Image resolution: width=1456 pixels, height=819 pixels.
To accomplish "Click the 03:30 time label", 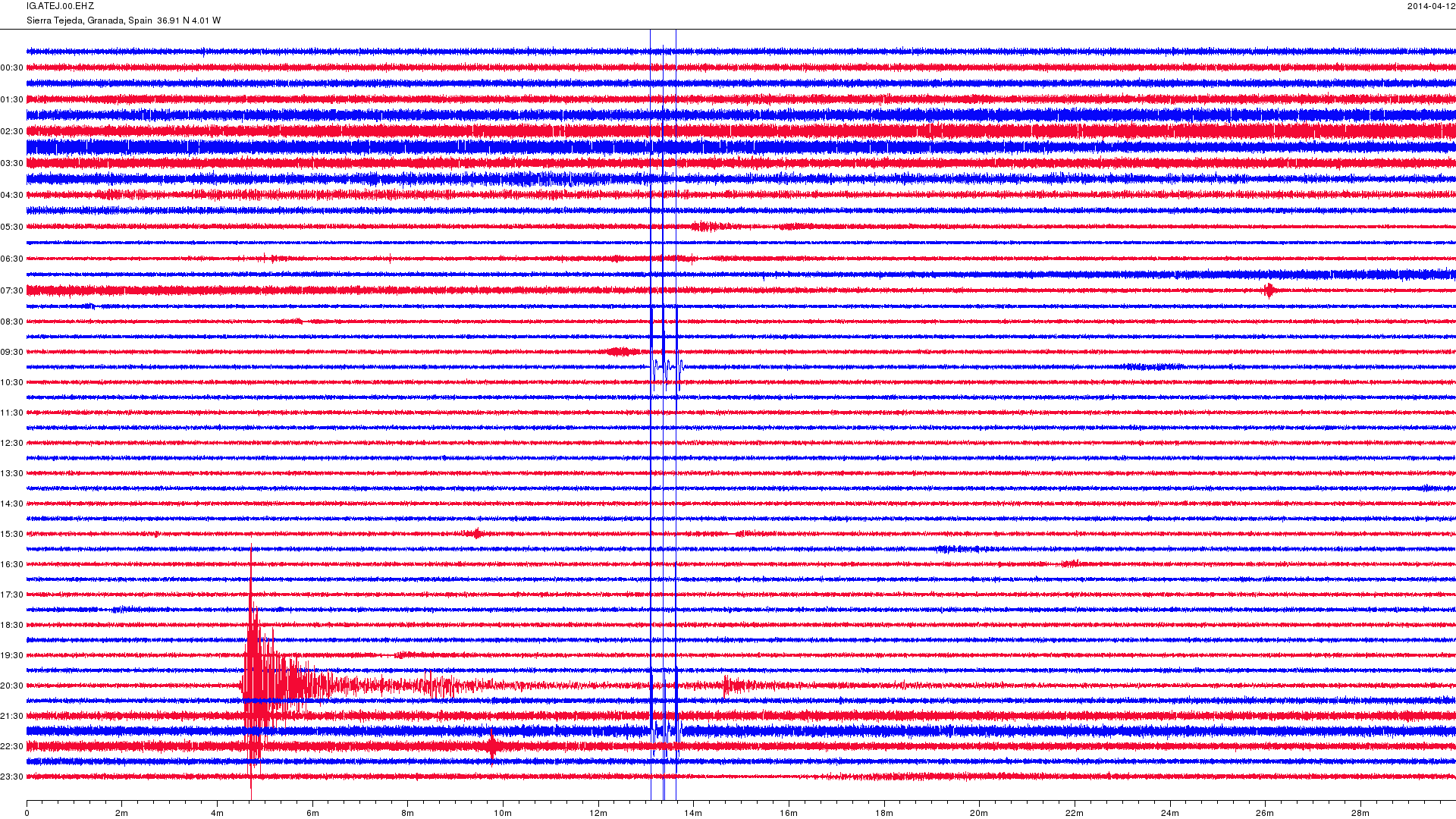I will [11, 163].
